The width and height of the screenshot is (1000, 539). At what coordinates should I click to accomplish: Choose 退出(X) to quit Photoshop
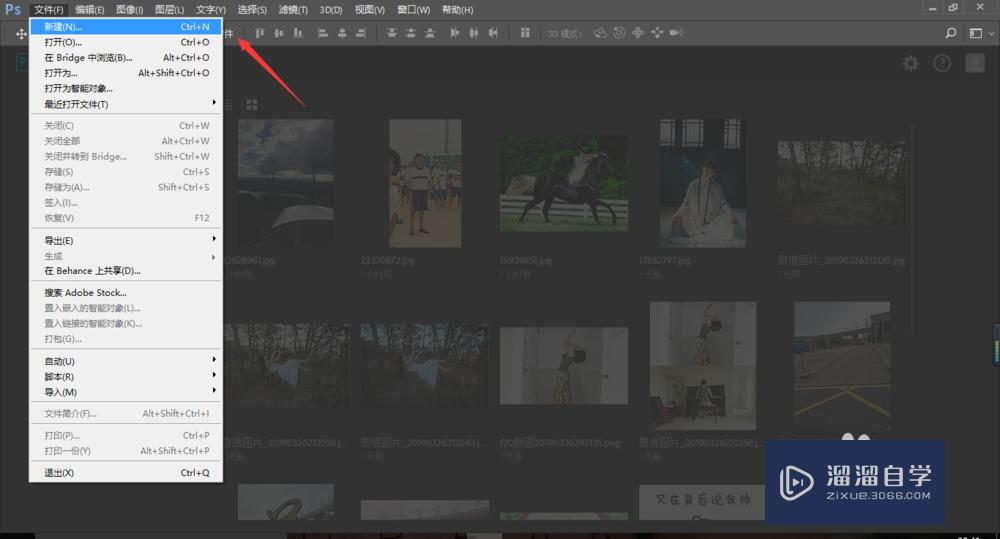coord(126,473)
